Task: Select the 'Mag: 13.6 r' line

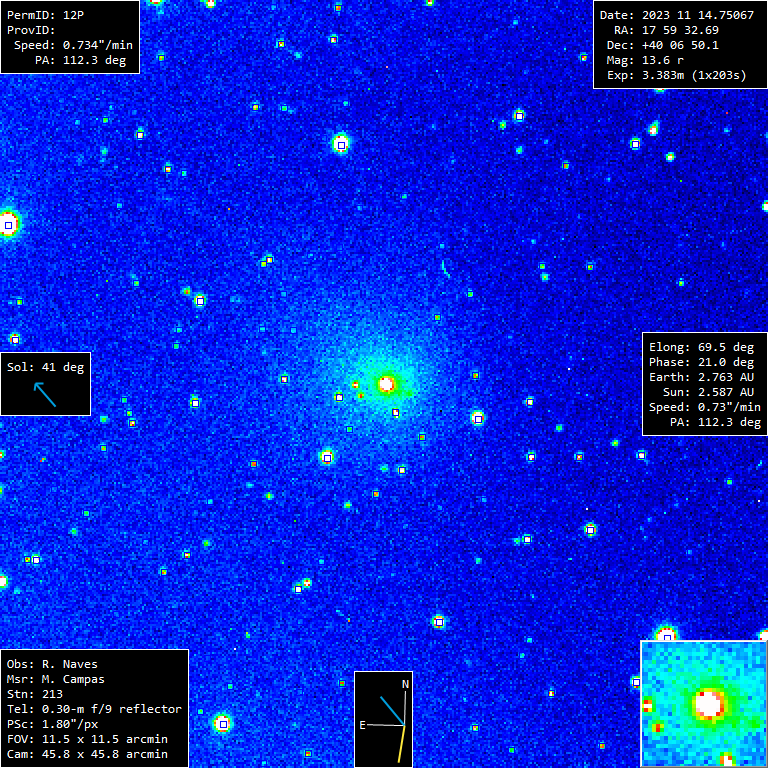Action: coord(645,60)
